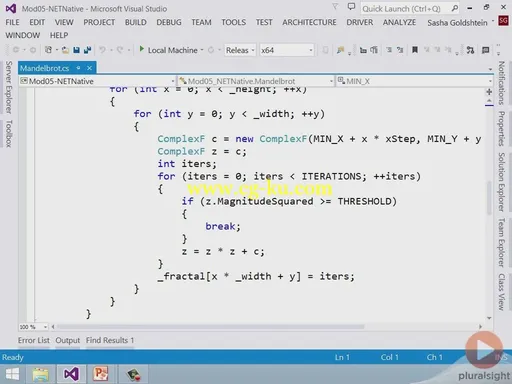Viewport: 512px width, 384px height.
Task: Open the PROJECT menu
Action: pyautogui.click(x=99, y=22)
